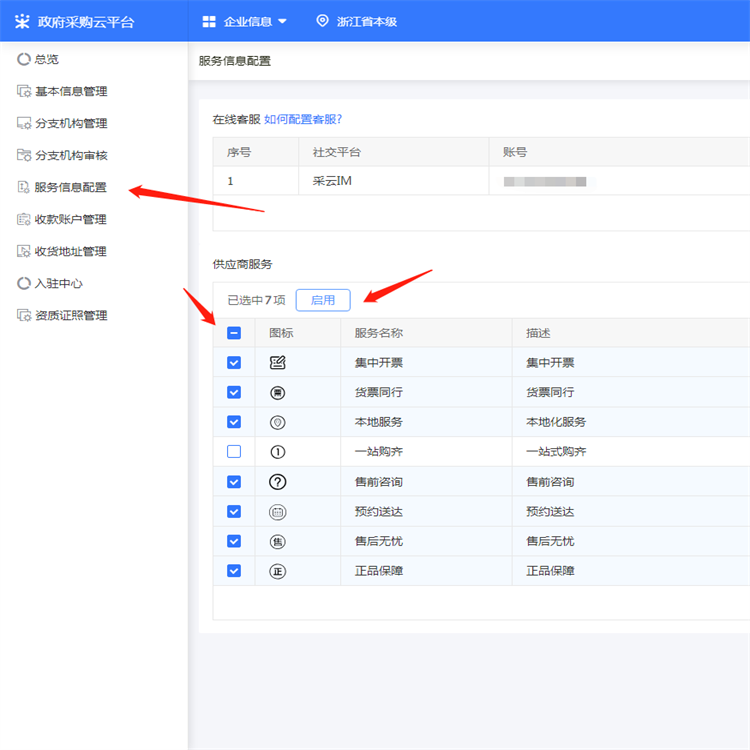750x750 pixels.
Task: Click the 本地服务 location icon
Action: pos(278,422)
